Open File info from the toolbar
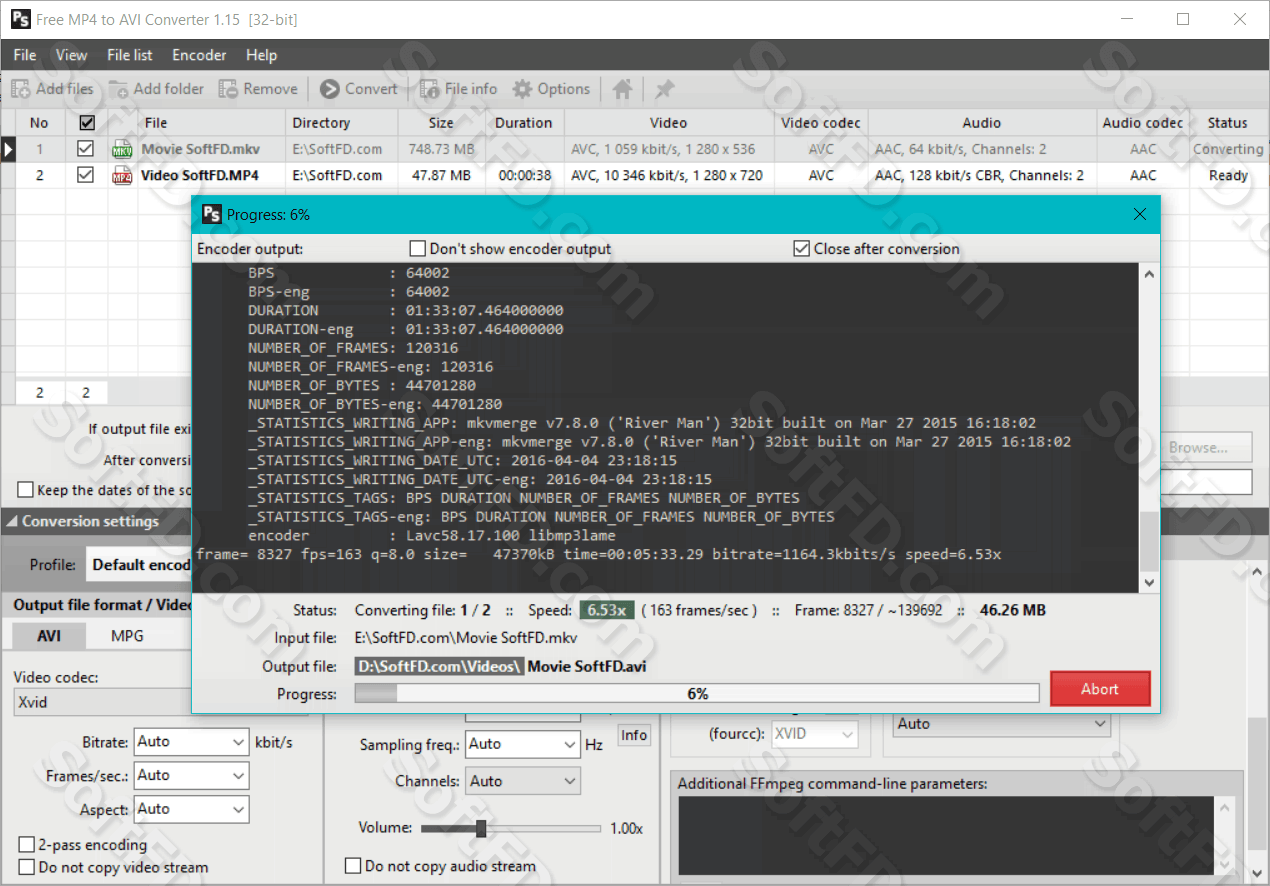This screenshot has width=1270, height=886. pos(430,89)
